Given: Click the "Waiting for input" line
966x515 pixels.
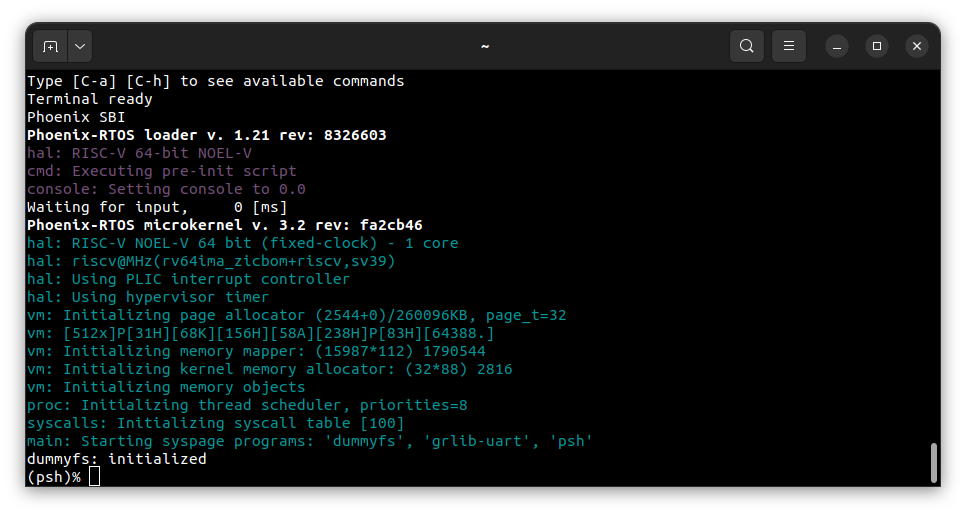Looking at the screenshot, I should [x=156, y=207].
